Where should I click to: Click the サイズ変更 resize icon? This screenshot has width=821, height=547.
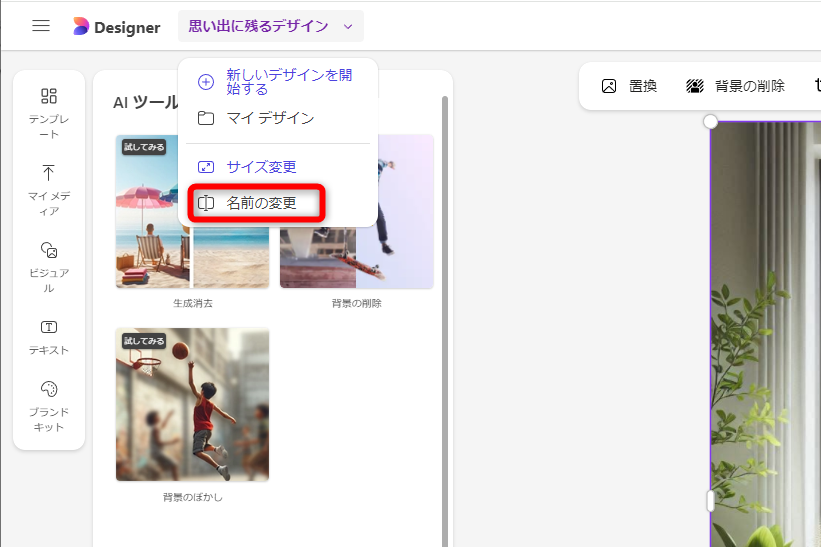(x=206, y=167)
